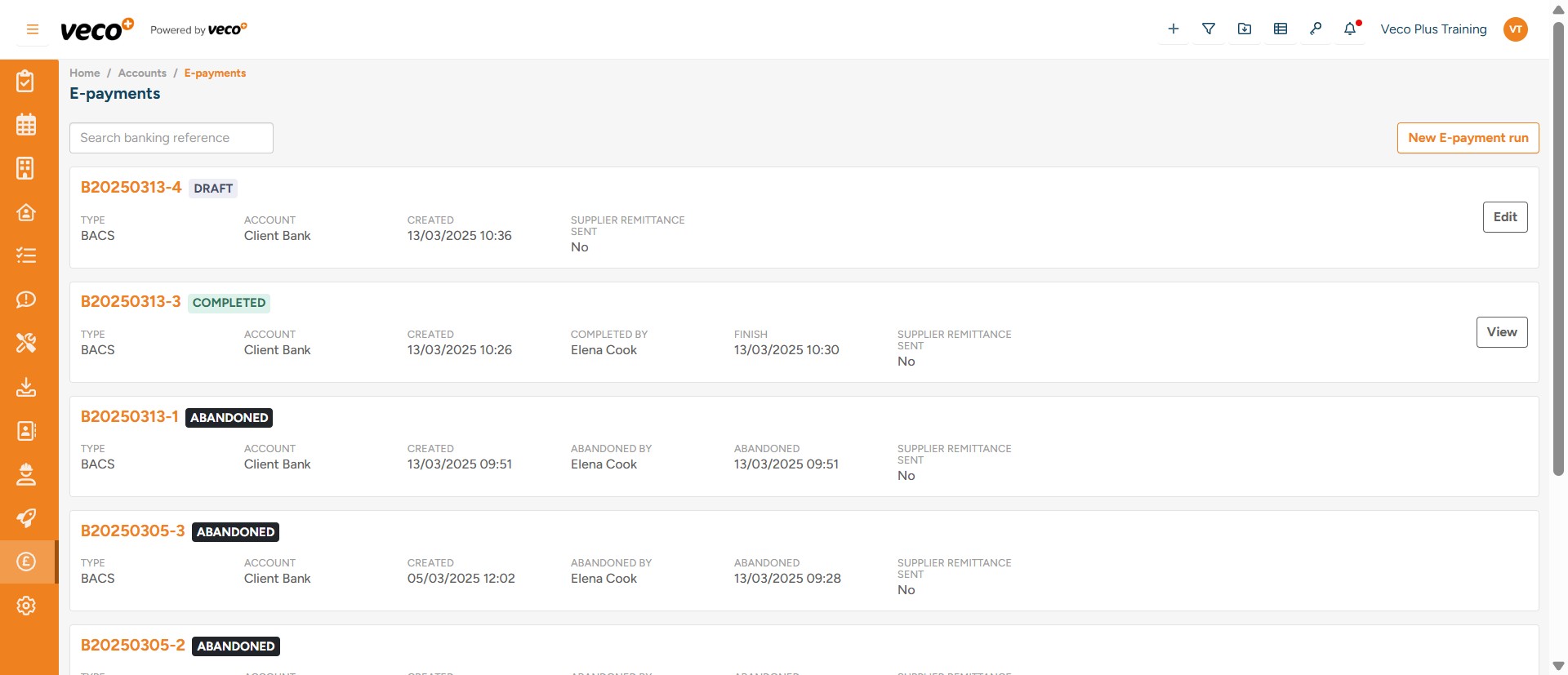Edit draft payment B20250313-4
1568x675 pixels.
(1505, 217)
